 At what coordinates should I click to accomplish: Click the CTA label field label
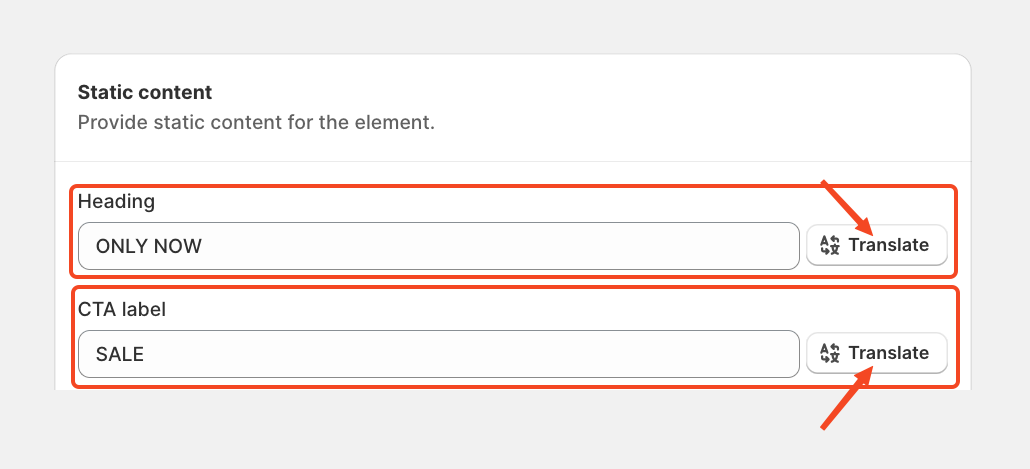pyautogui.click(x=122, y=309)
